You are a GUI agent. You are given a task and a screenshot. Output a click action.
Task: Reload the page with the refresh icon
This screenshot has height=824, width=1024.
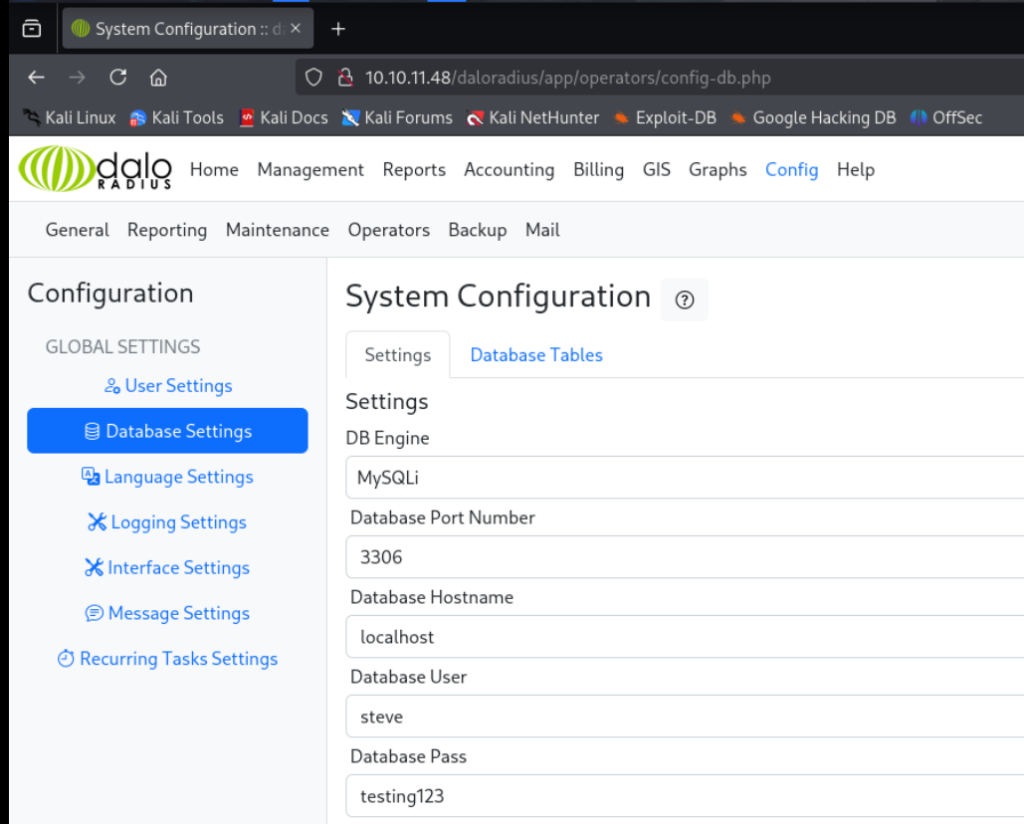pyautogui.click(x=118, y=78)
